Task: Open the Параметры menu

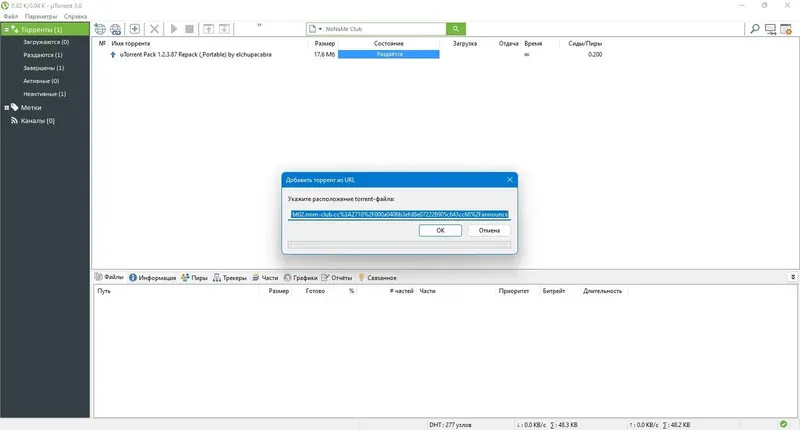Action: pos(41,16)
